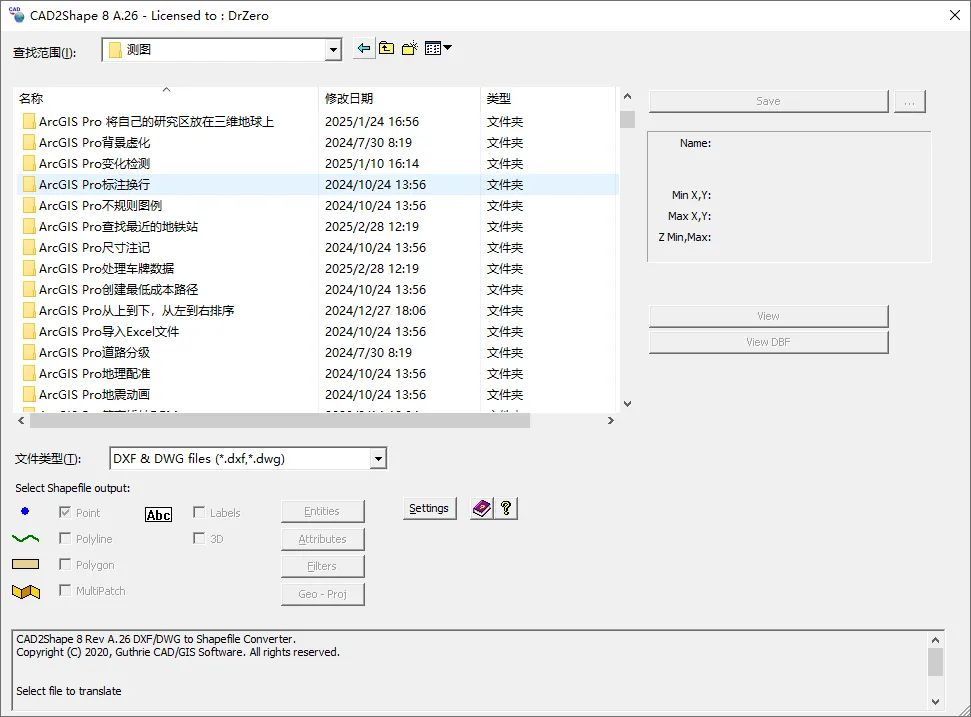Viewport: 971px width, 717px height.
Task: Sort by the 修改日期 column header
Action: click(399, 98)
